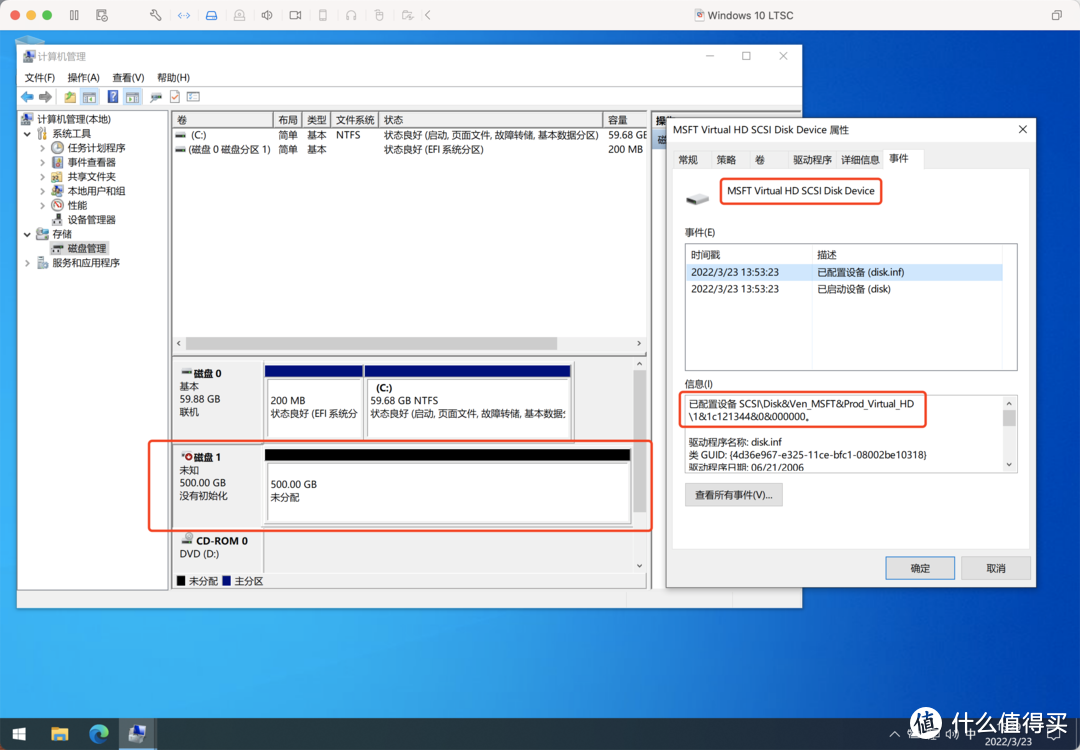This screenshot has height=750, width=1080.
Task: Expand the 本地用户和组 tree node
Action: click(x=42, y=191)
